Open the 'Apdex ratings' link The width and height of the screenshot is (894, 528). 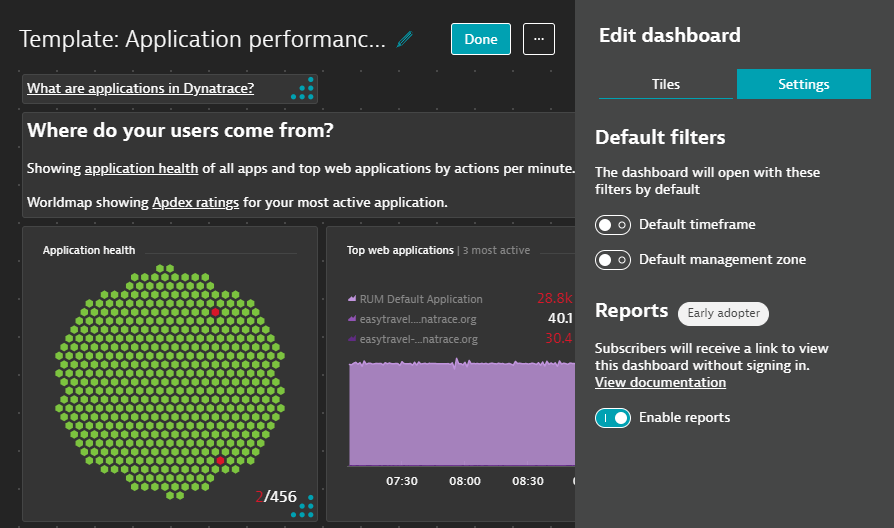coord(196,202)
